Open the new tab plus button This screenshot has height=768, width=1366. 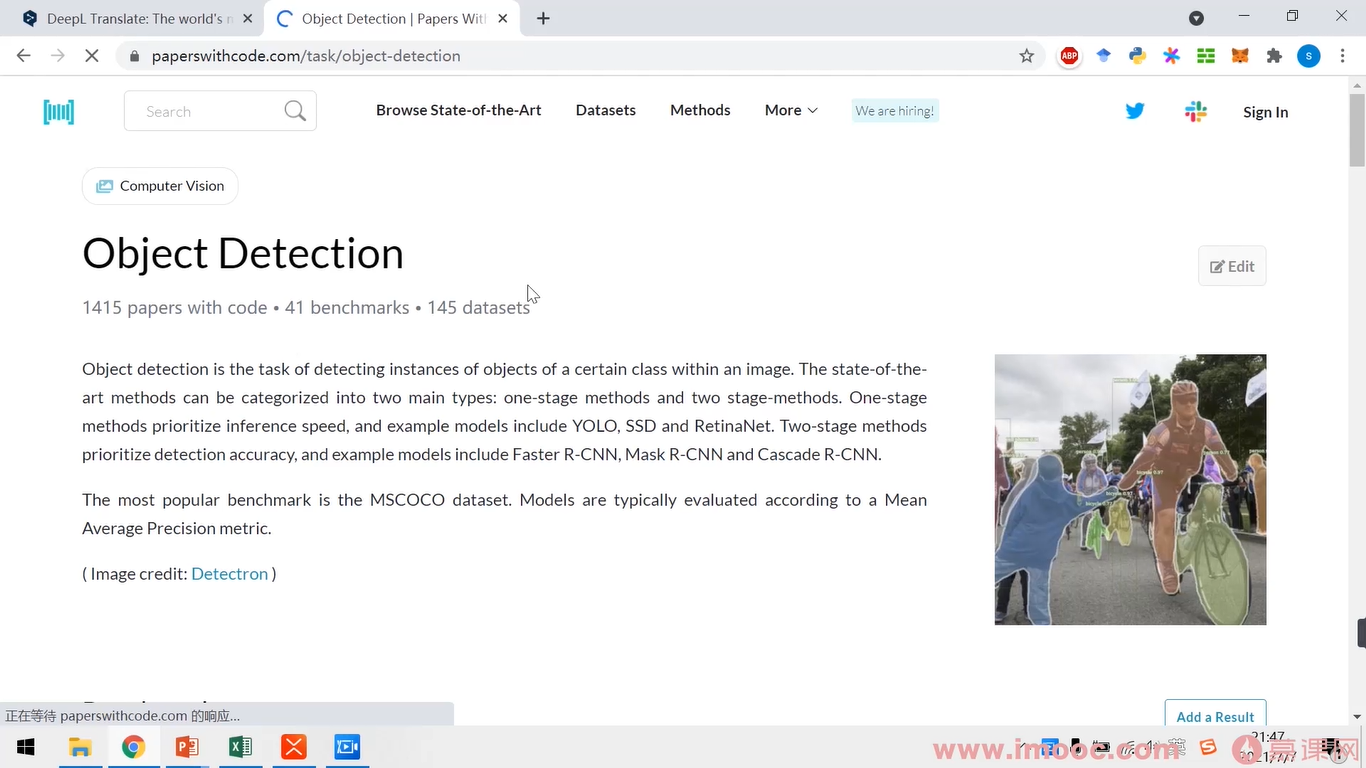coord(543,18)
